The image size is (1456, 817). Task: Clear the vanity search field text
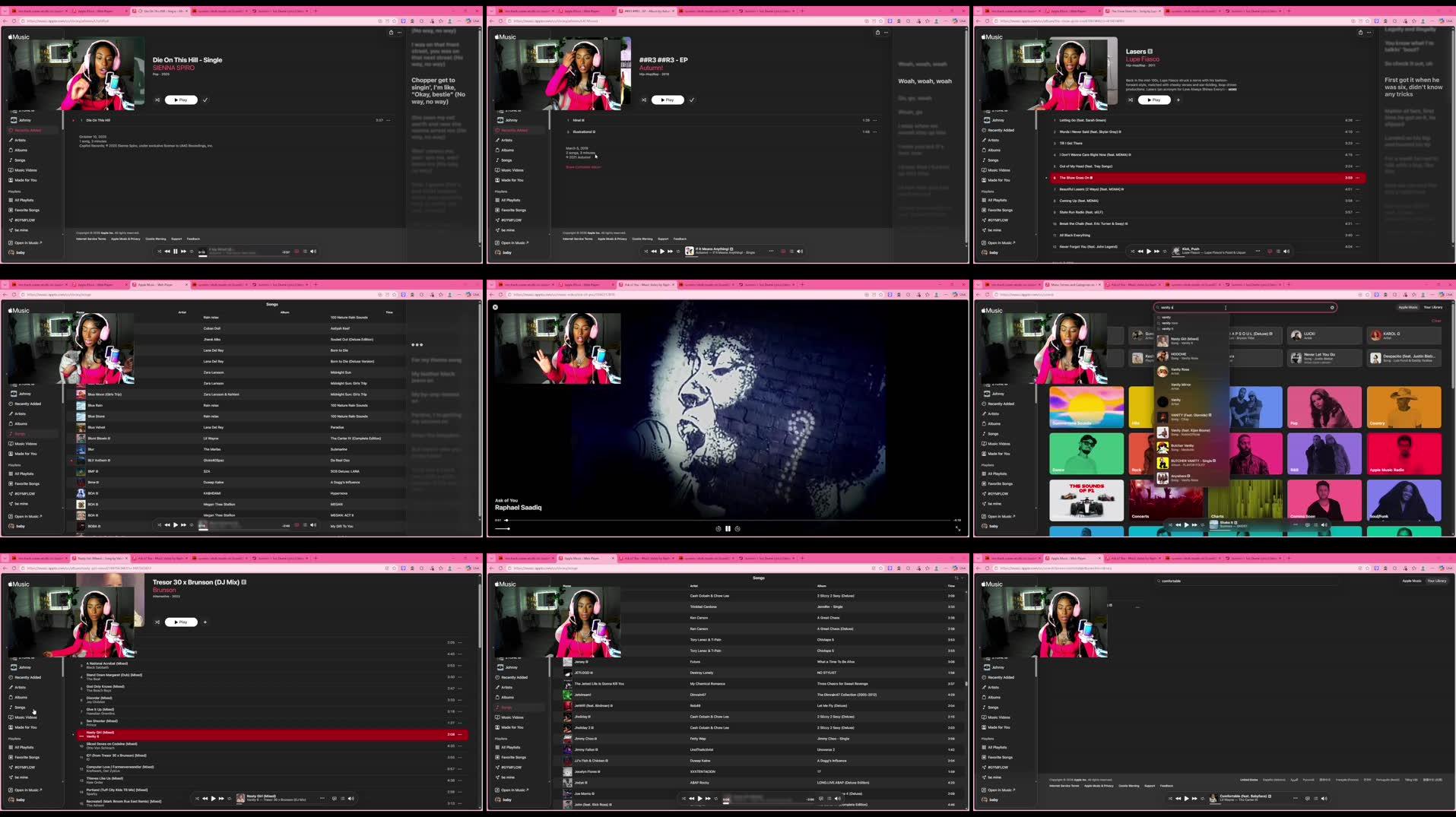(1332, 308)
